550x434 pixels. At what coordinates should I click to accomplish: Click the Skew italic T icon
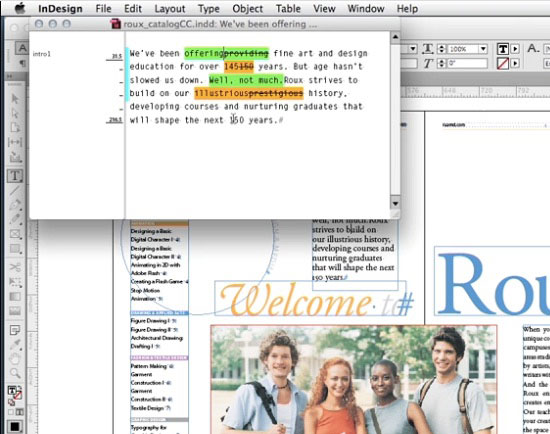[x=428, y=64]
